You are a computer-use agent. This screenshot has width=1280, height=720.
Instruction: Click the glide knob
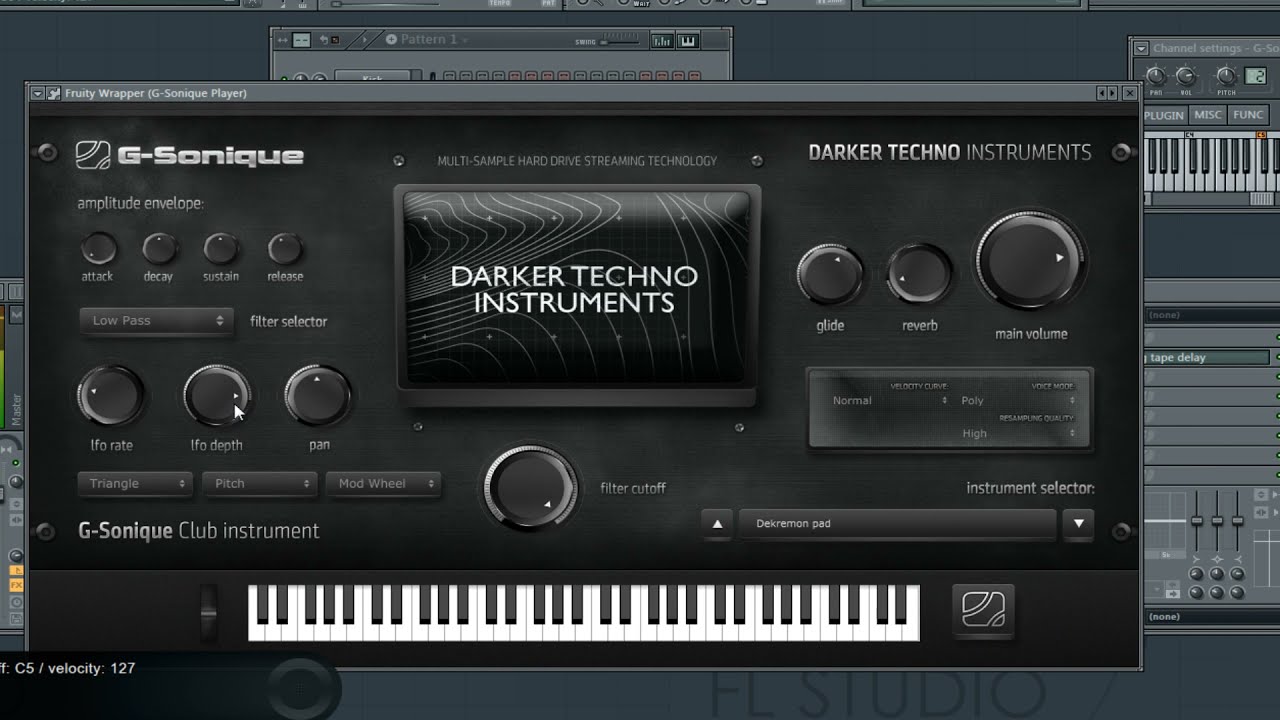(830, 274)
